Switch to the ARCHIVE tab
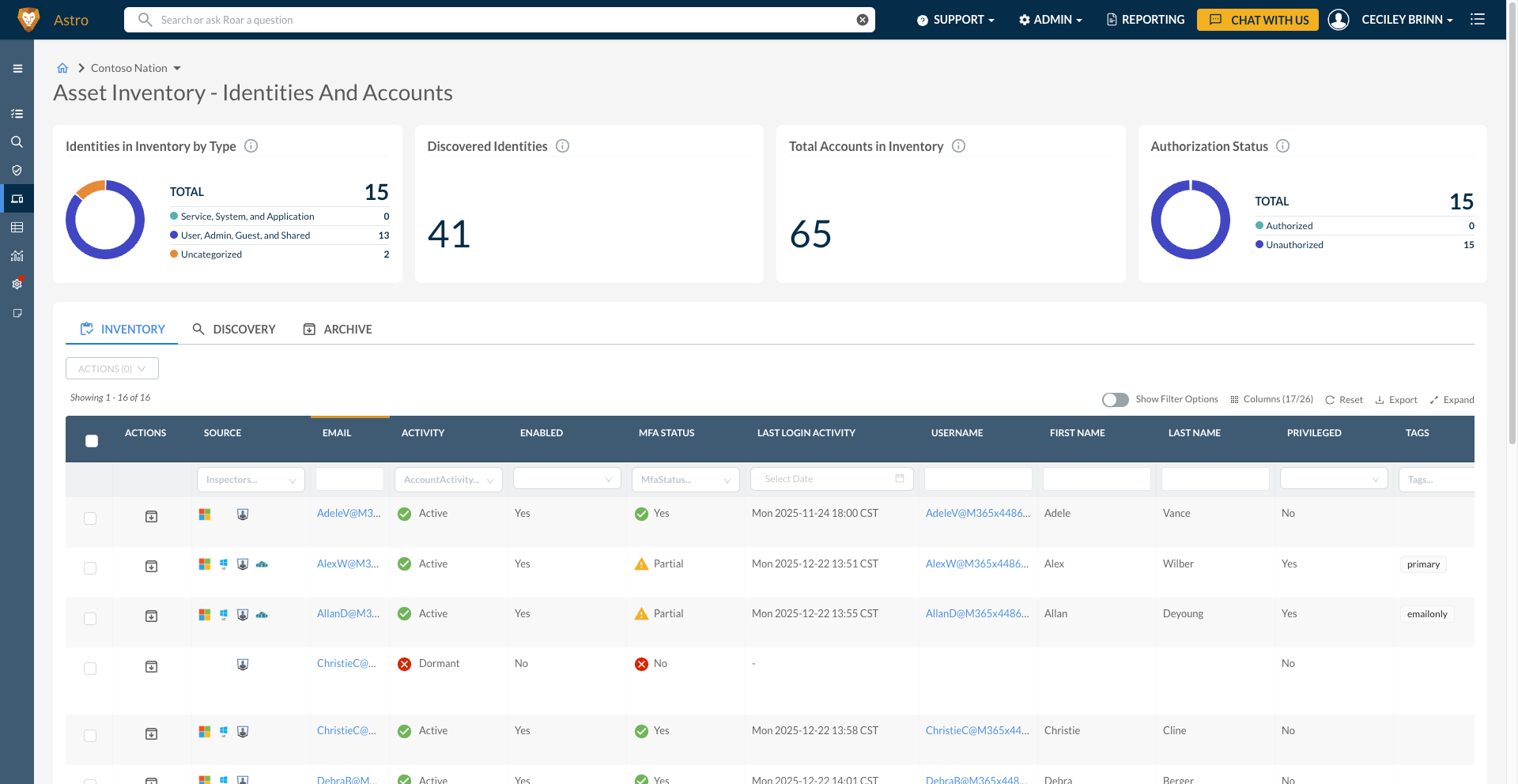This screenshot has height=784, width=1518. click(338, 329)
